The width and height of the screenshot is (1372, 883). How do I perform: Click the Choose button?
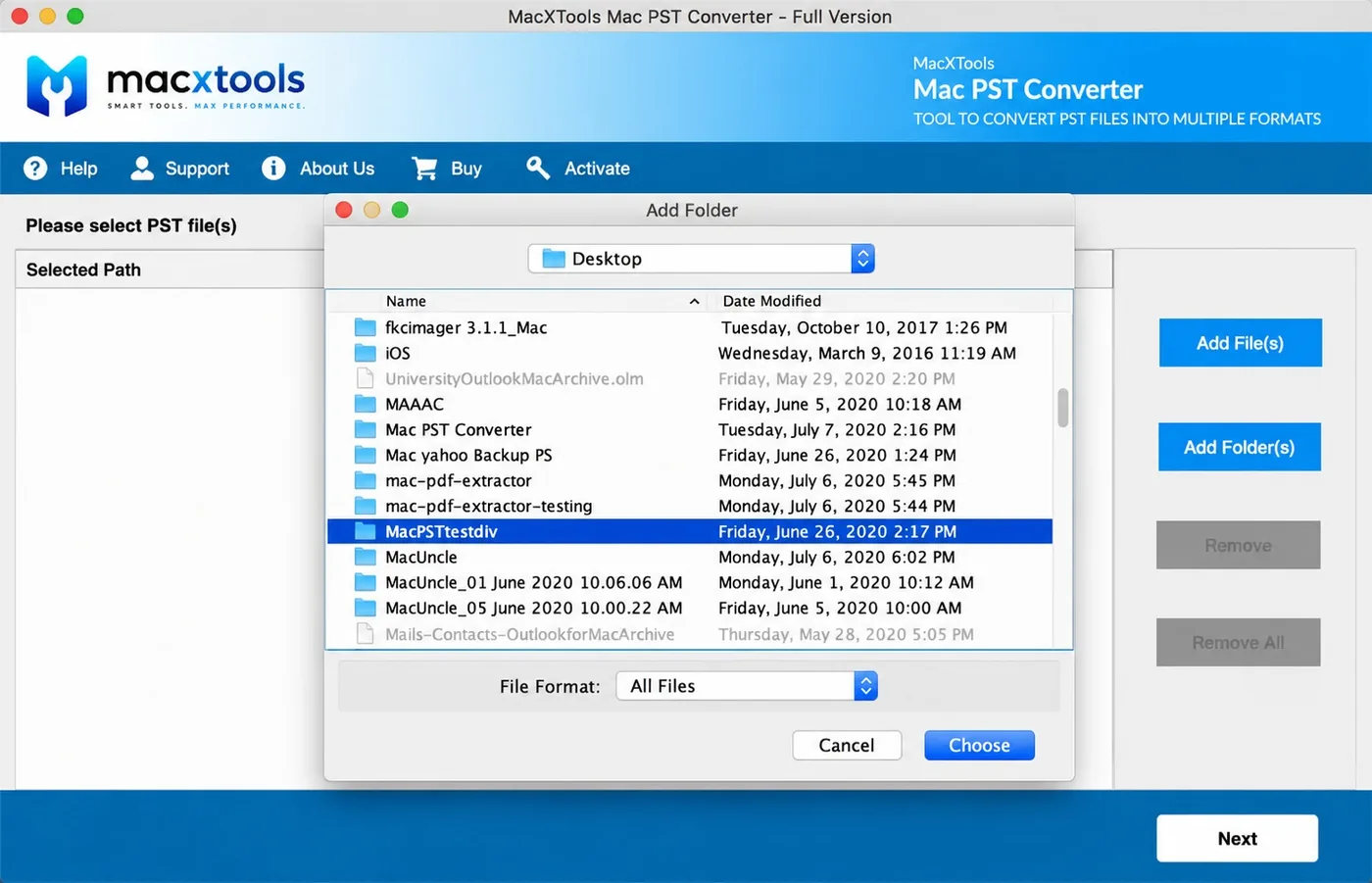(x=979, y=745)
